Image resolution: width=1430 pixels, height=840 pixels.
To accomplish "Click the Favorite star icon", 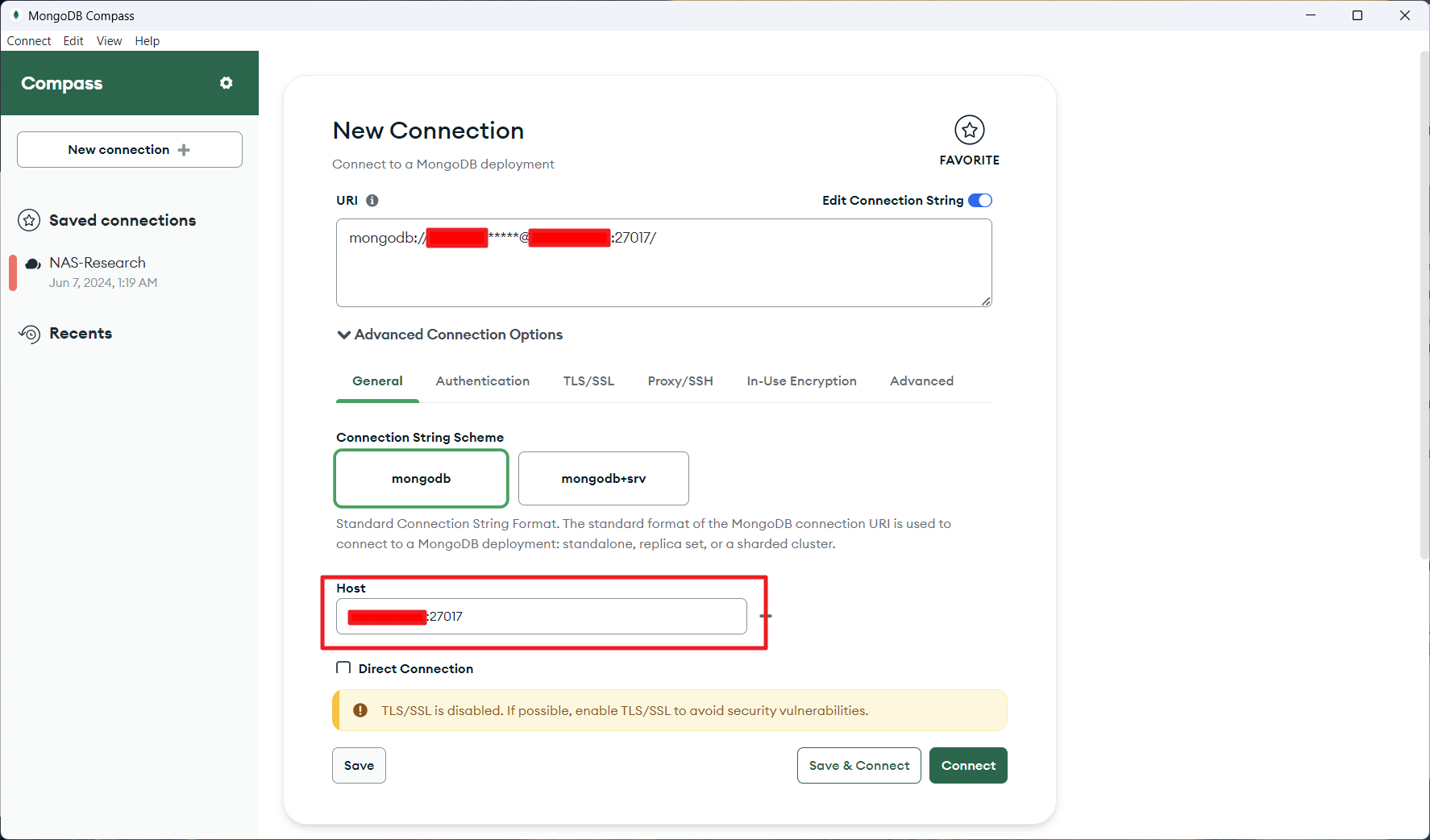I will [x=970, y=130].
